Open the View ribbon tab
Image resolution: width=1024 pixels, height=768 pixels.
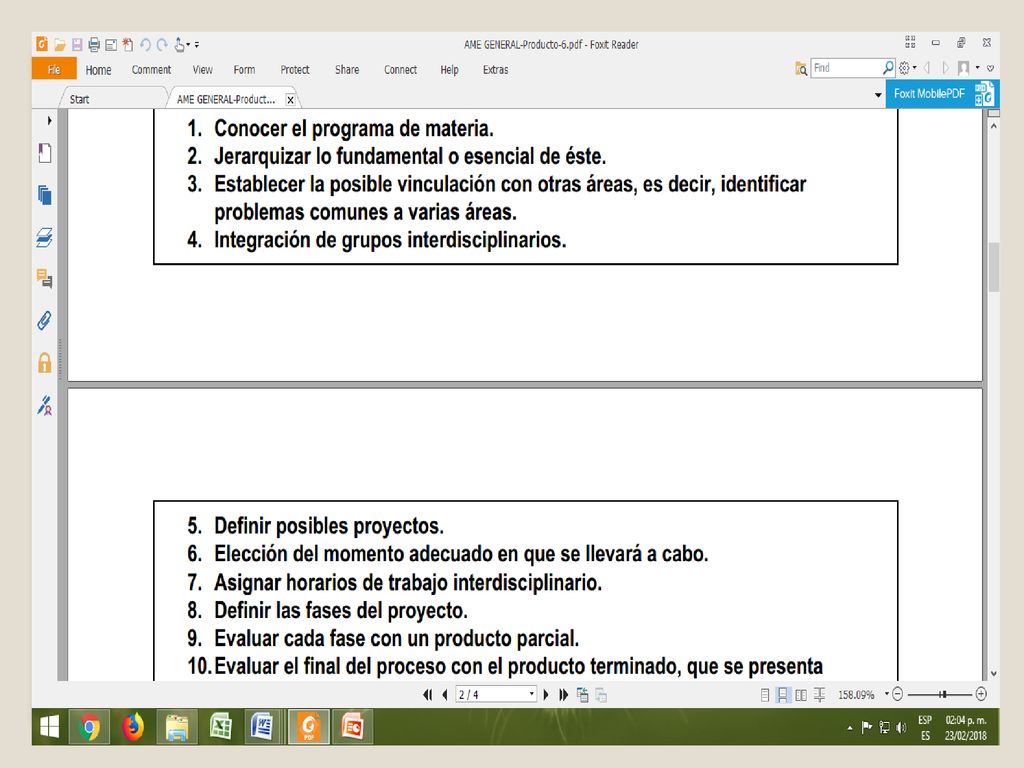202,70
